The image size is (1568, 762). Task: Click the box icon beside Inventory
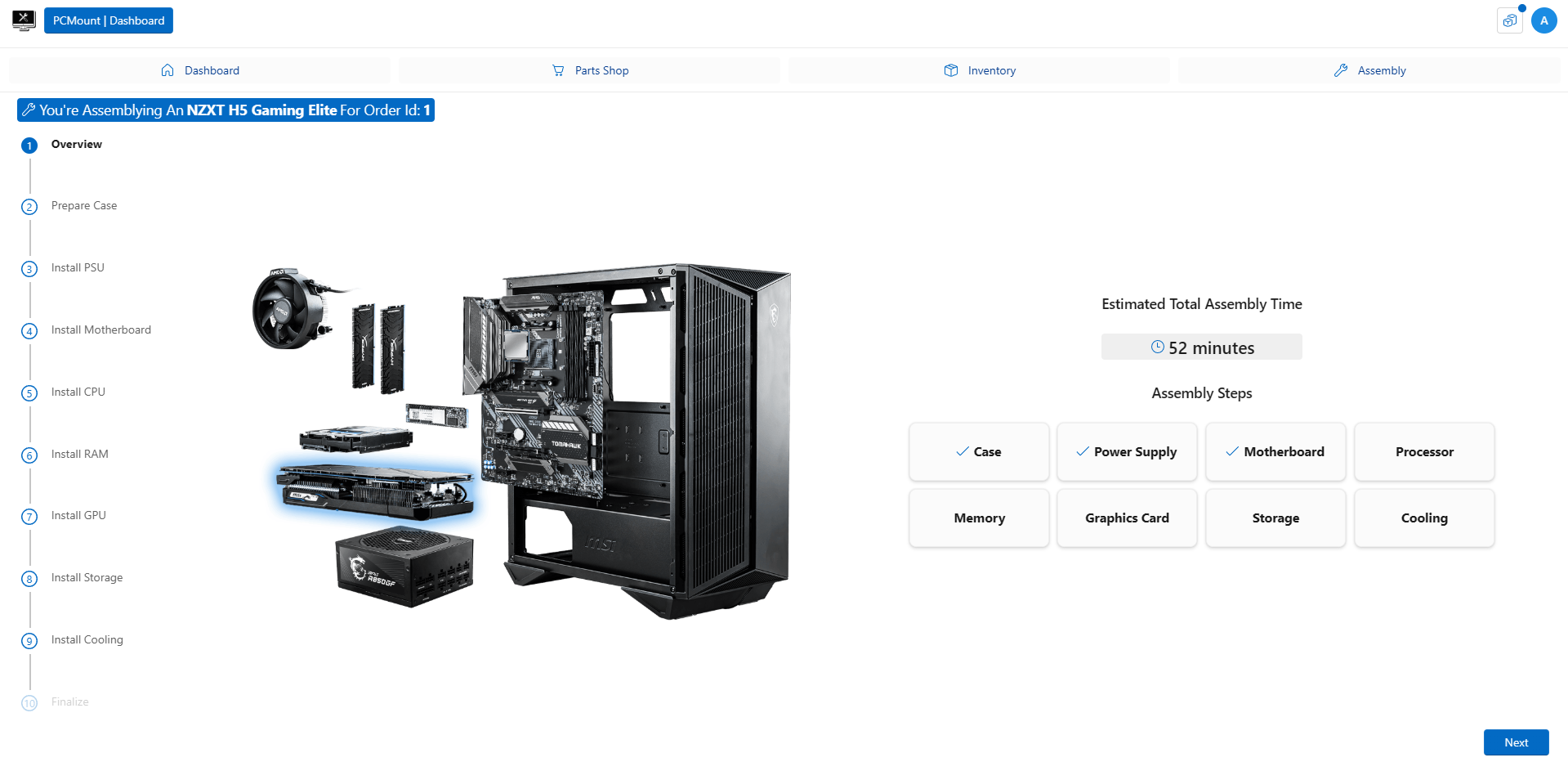(951, 70)
